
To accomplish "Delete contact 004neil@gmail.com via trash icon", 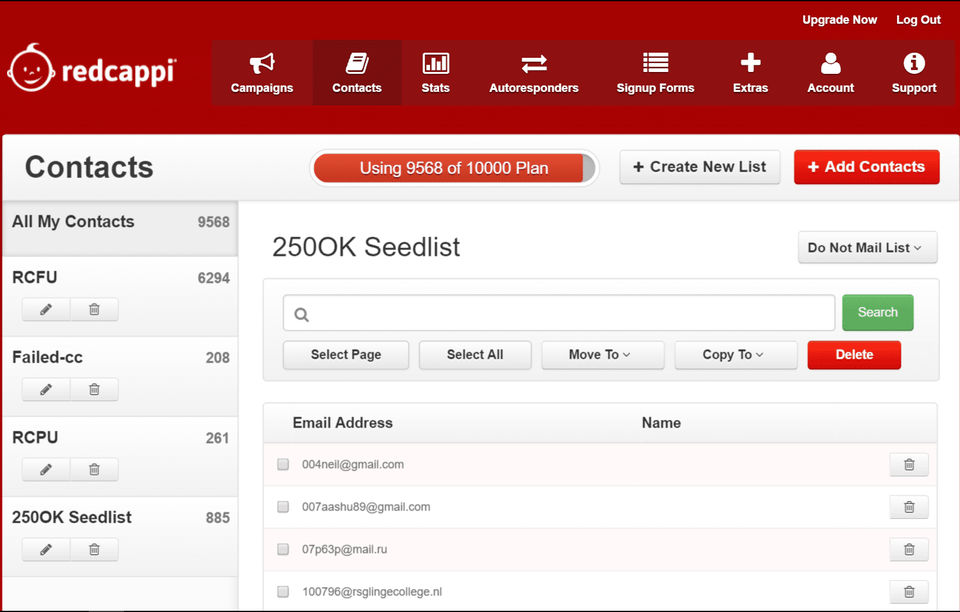I will (x=909, y=465).
